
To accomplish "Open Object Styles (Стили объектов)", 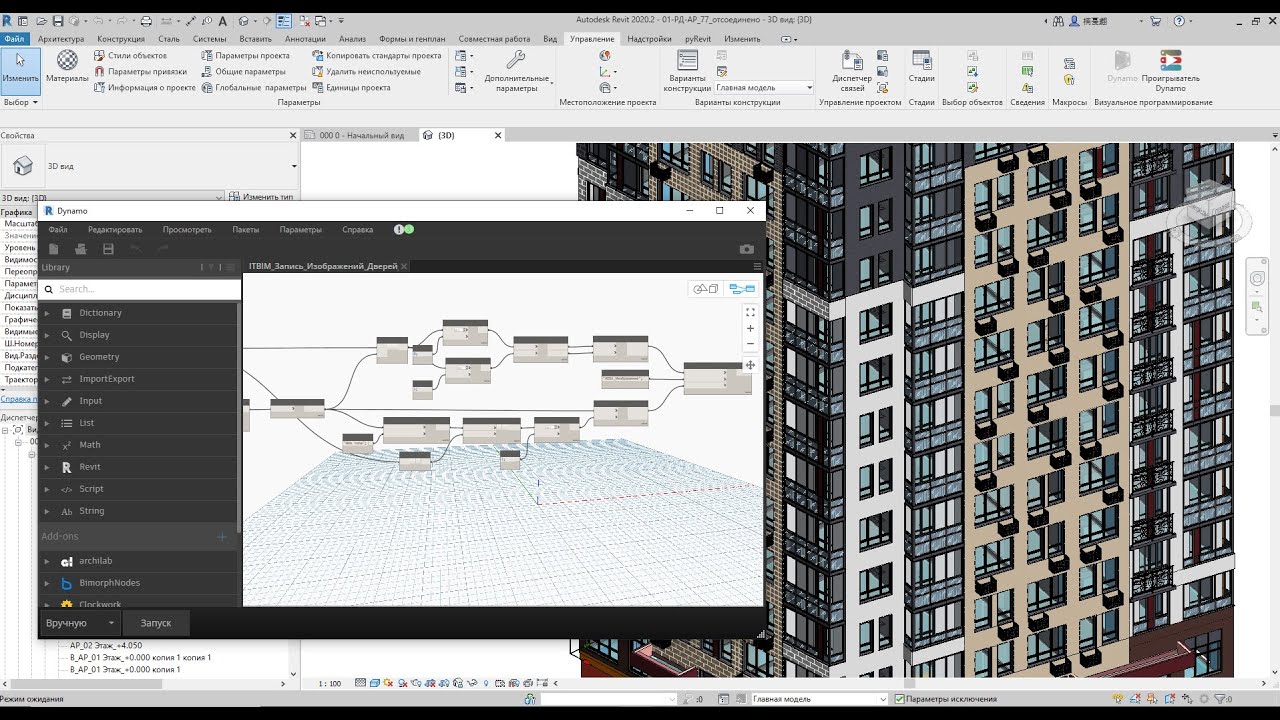I will (x=131, y=56).
